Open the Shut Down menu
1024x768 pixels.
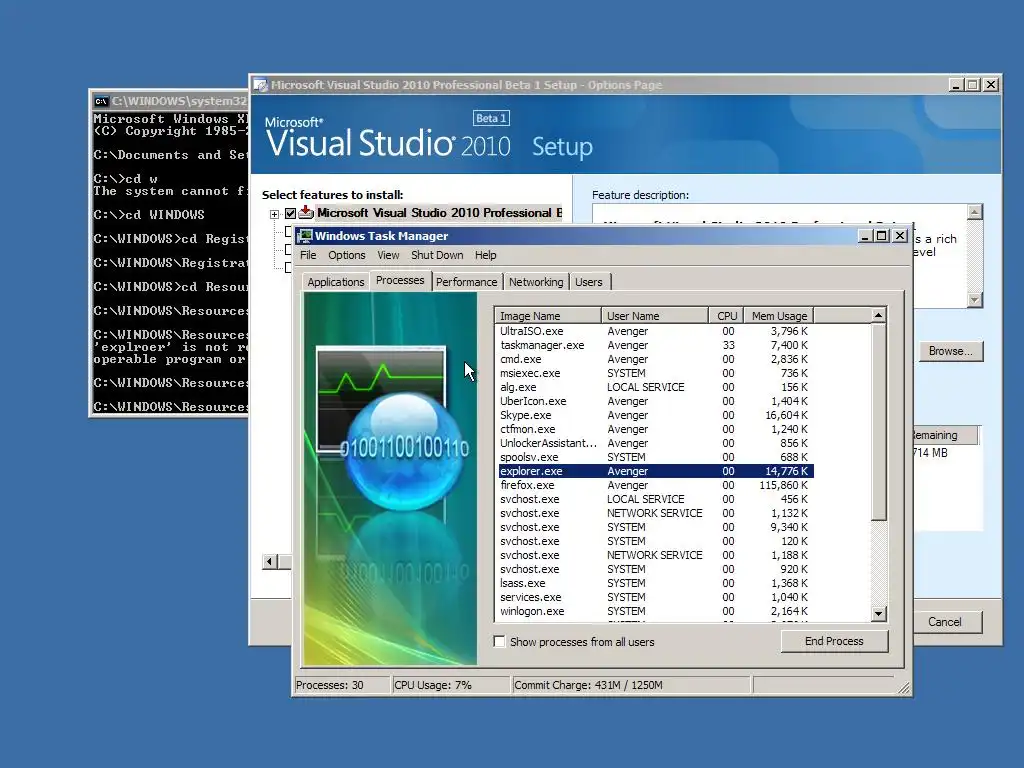tap(437, 255)
